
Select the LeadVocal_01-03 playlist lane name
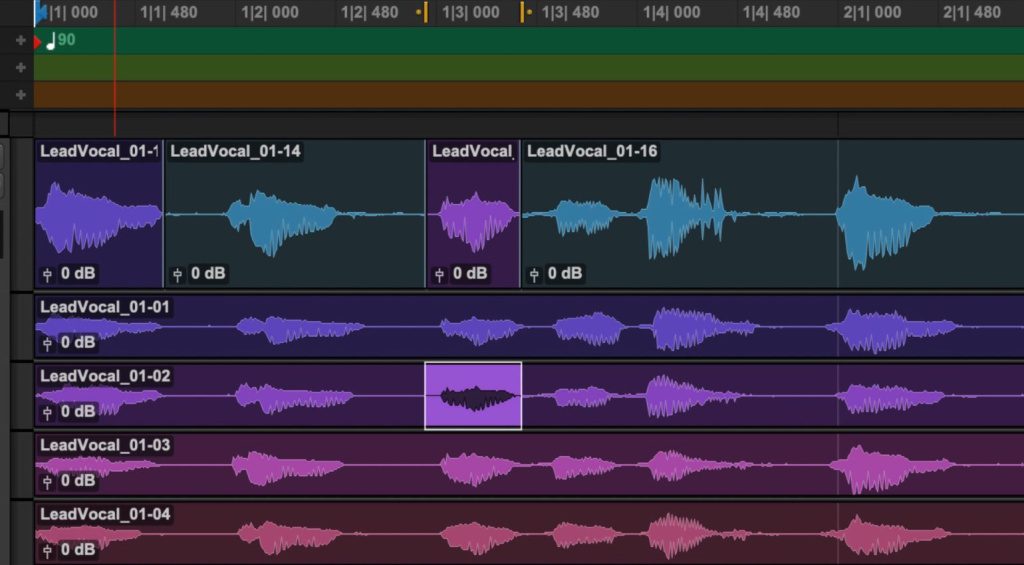tap(105, 445)
